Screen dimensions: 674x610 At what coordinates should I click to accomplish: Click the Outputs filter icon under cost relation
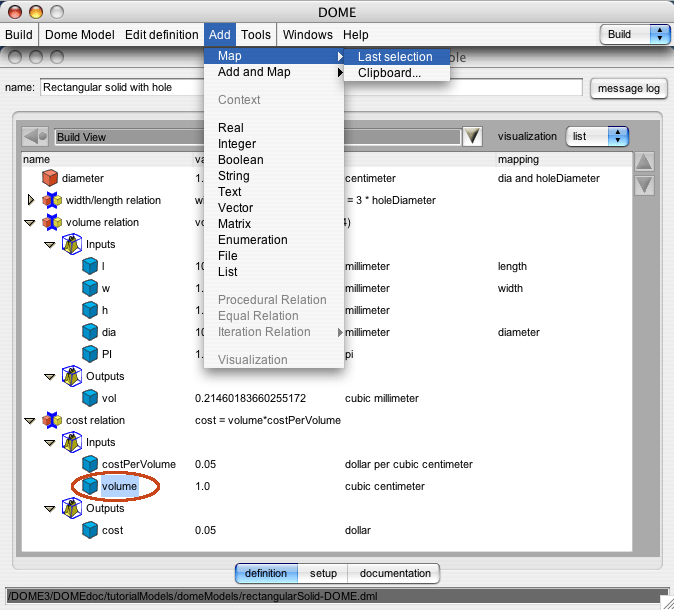pyautogui.click(x=72, y=508)
